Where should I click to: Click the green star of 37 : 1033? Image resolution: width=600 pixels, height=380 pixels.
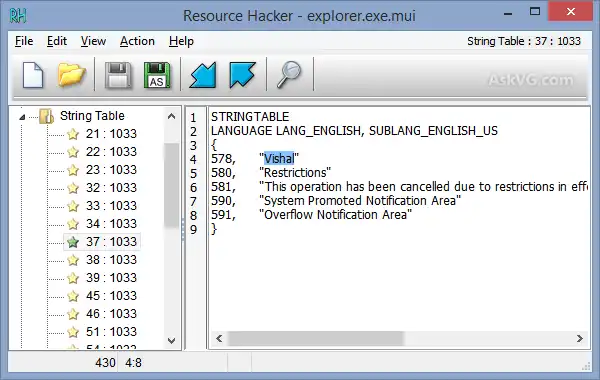(73, 242)
